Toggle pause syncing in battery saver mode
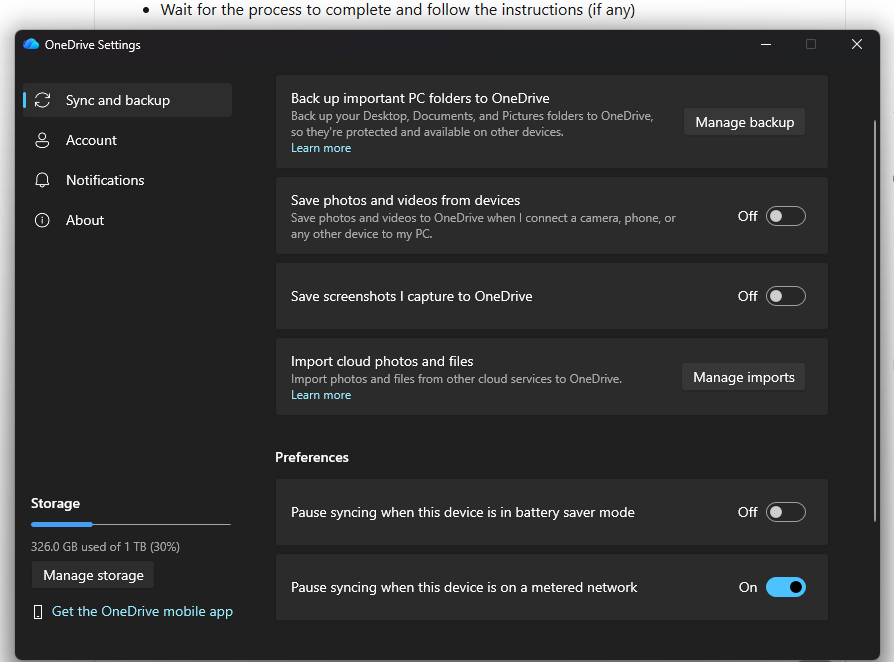Image resolution: width=894 pixels, height=662 pixels. pos(785,512)
